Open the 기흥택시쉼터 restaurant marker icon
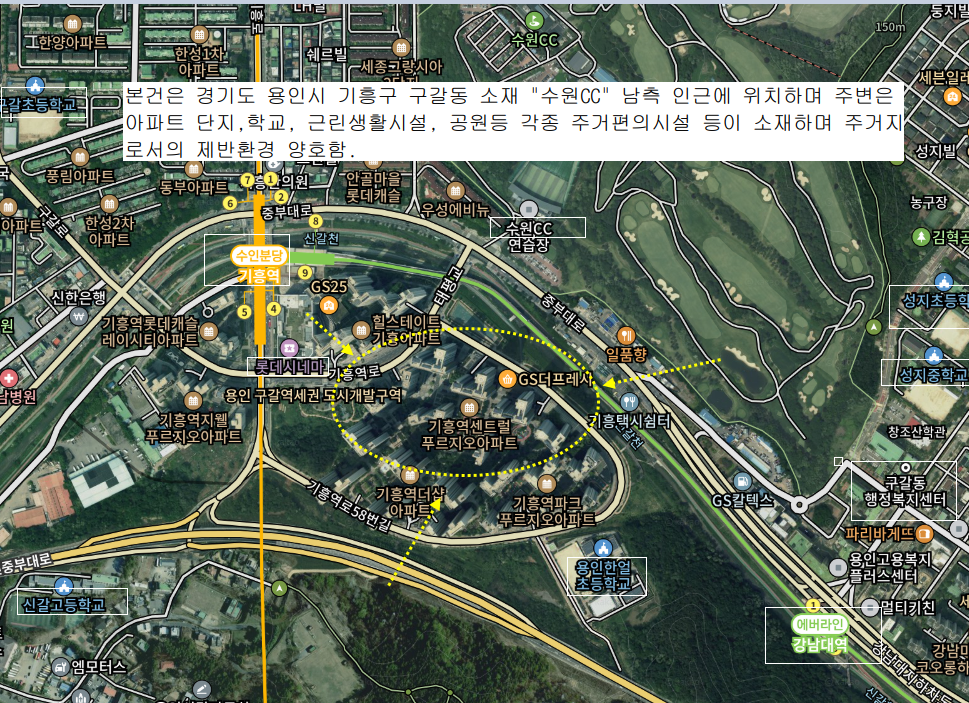Screen dimensions: 969x703 (628, 402)
